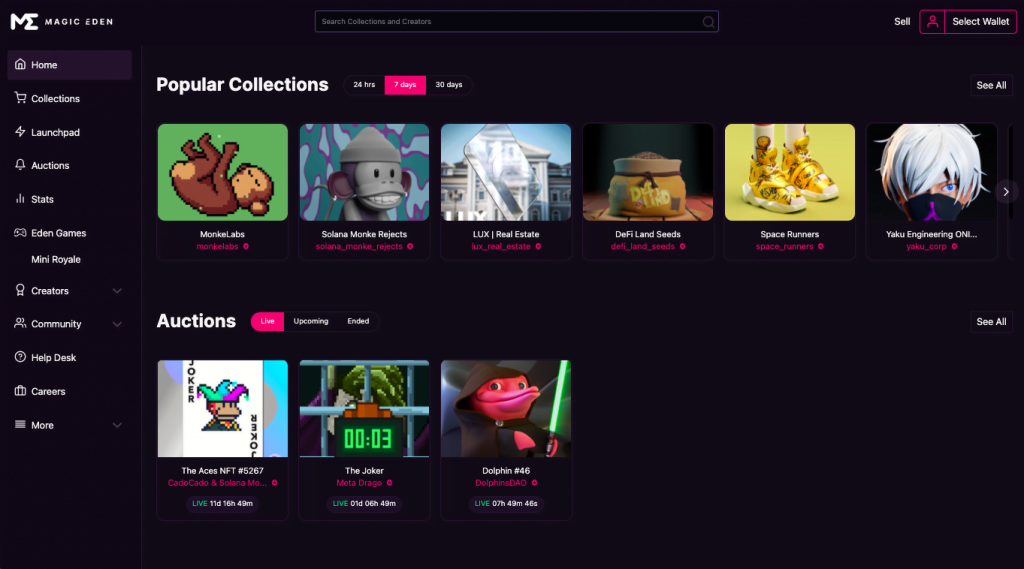Click the Auctions bell icon in the sidebar
Viewport: 1024px width, 569px height.
(20, 165)
